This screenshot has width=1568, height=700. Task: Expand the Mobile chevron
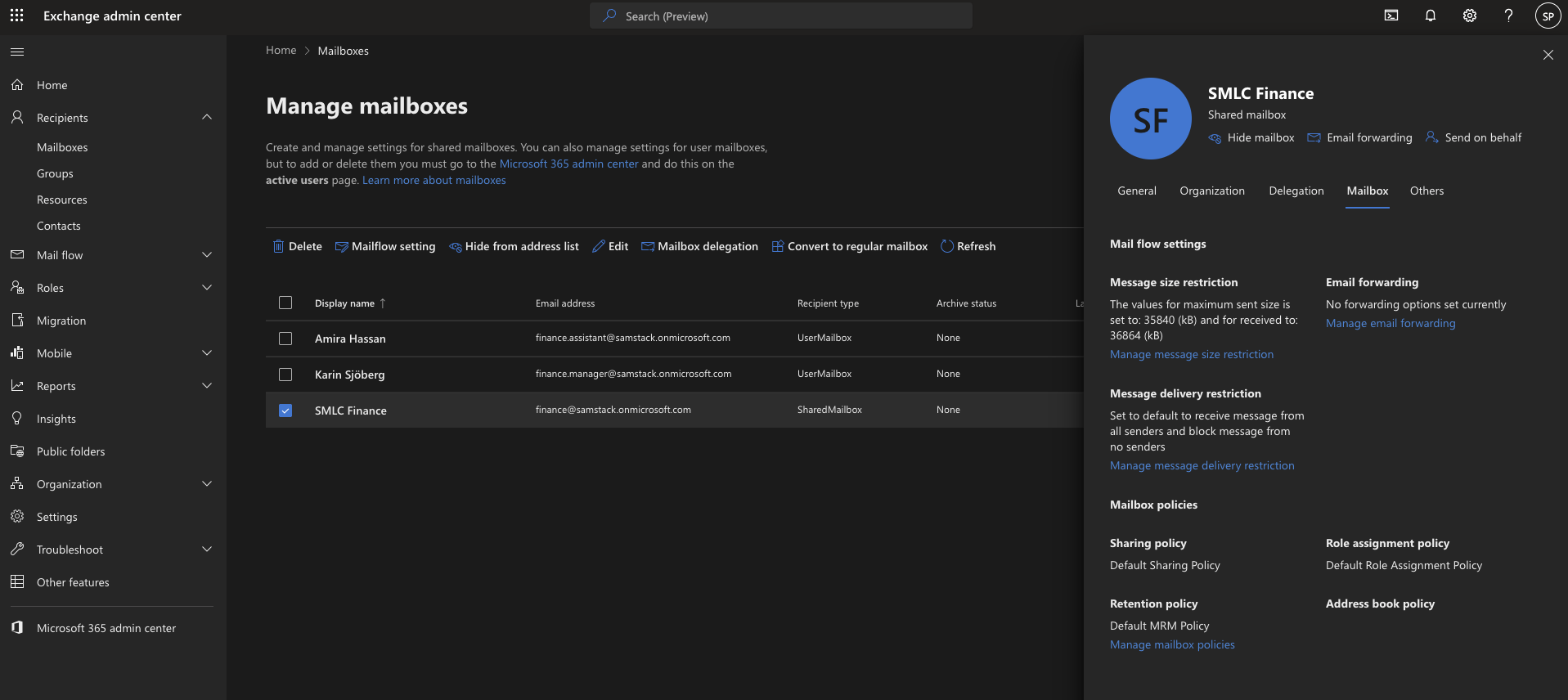click(x=207, y=352)
